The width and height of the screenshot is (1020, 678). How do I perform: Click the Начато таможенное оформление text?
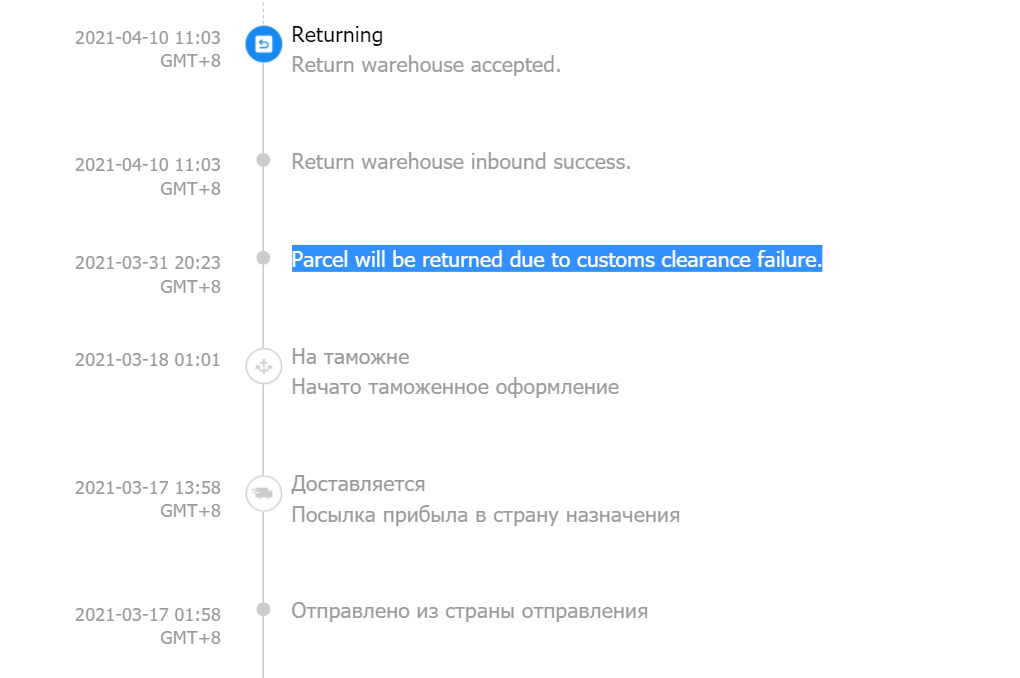(x=455, y=387)
